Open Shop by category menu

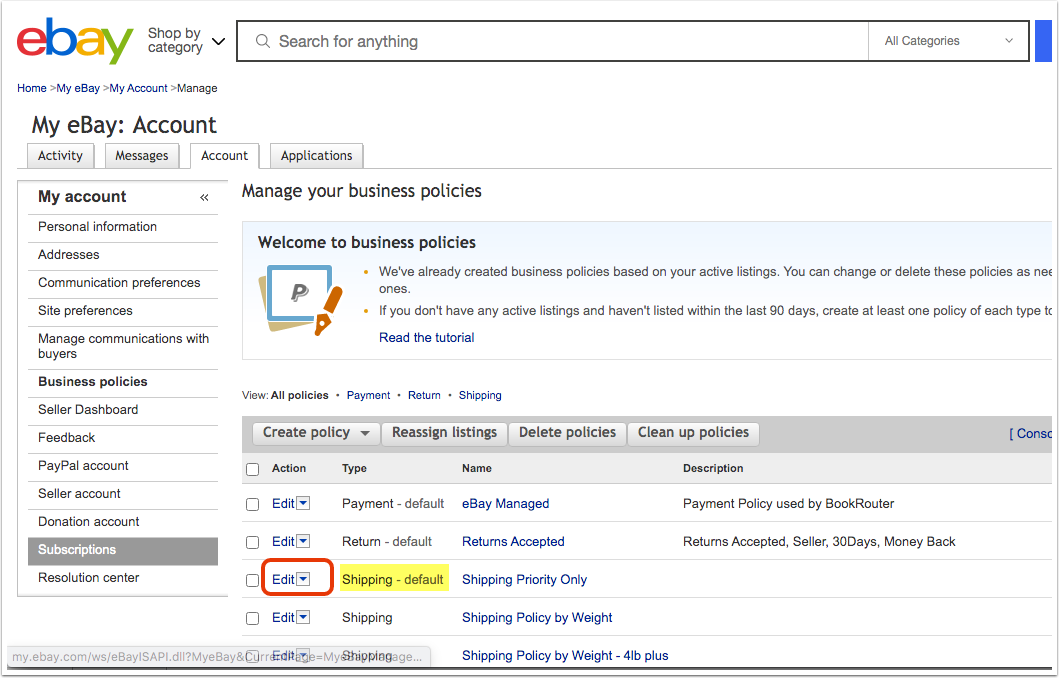click(186, 41)
